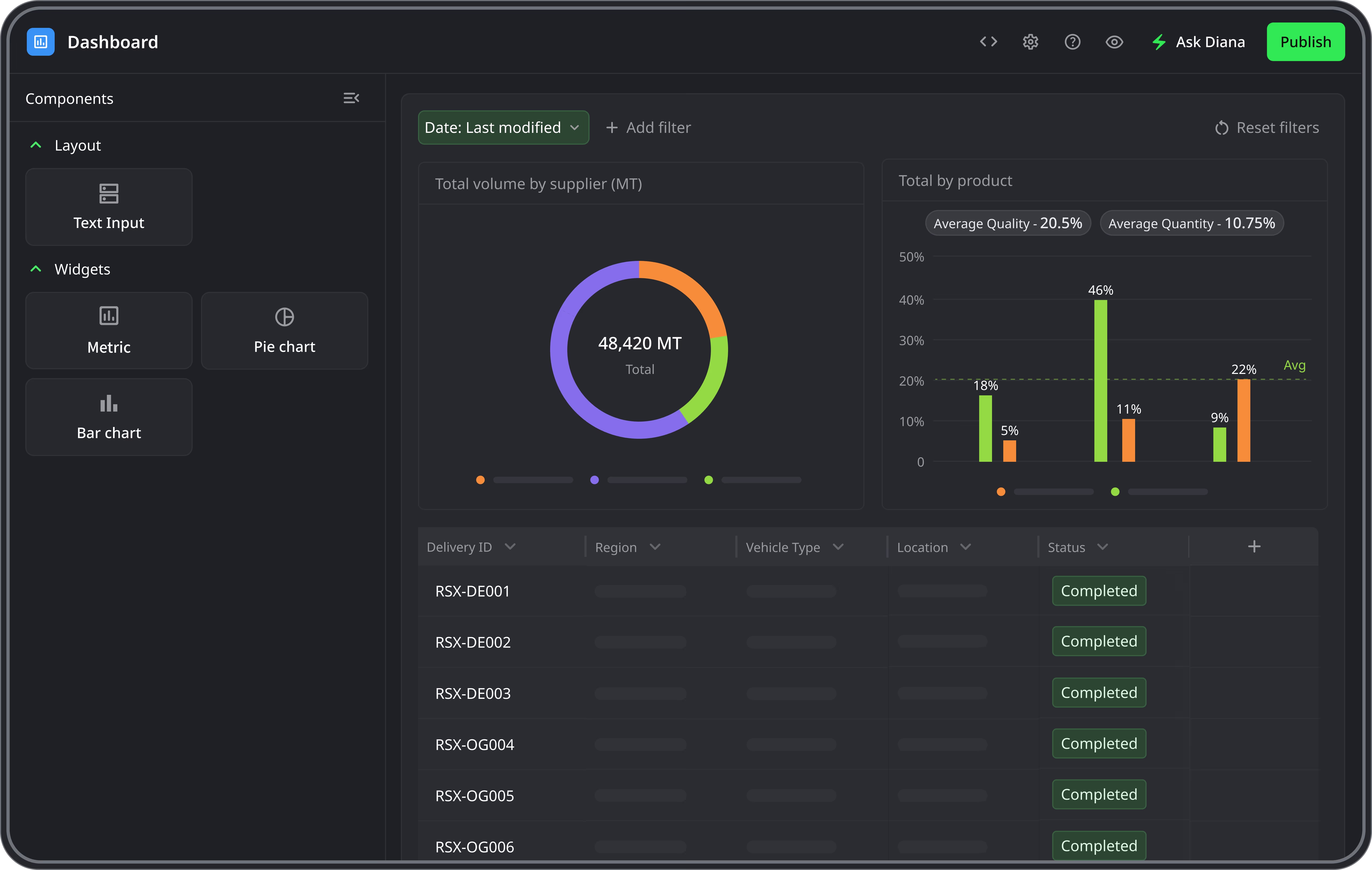
Task: Click the 48,420 MT total value
Action: 640,343
